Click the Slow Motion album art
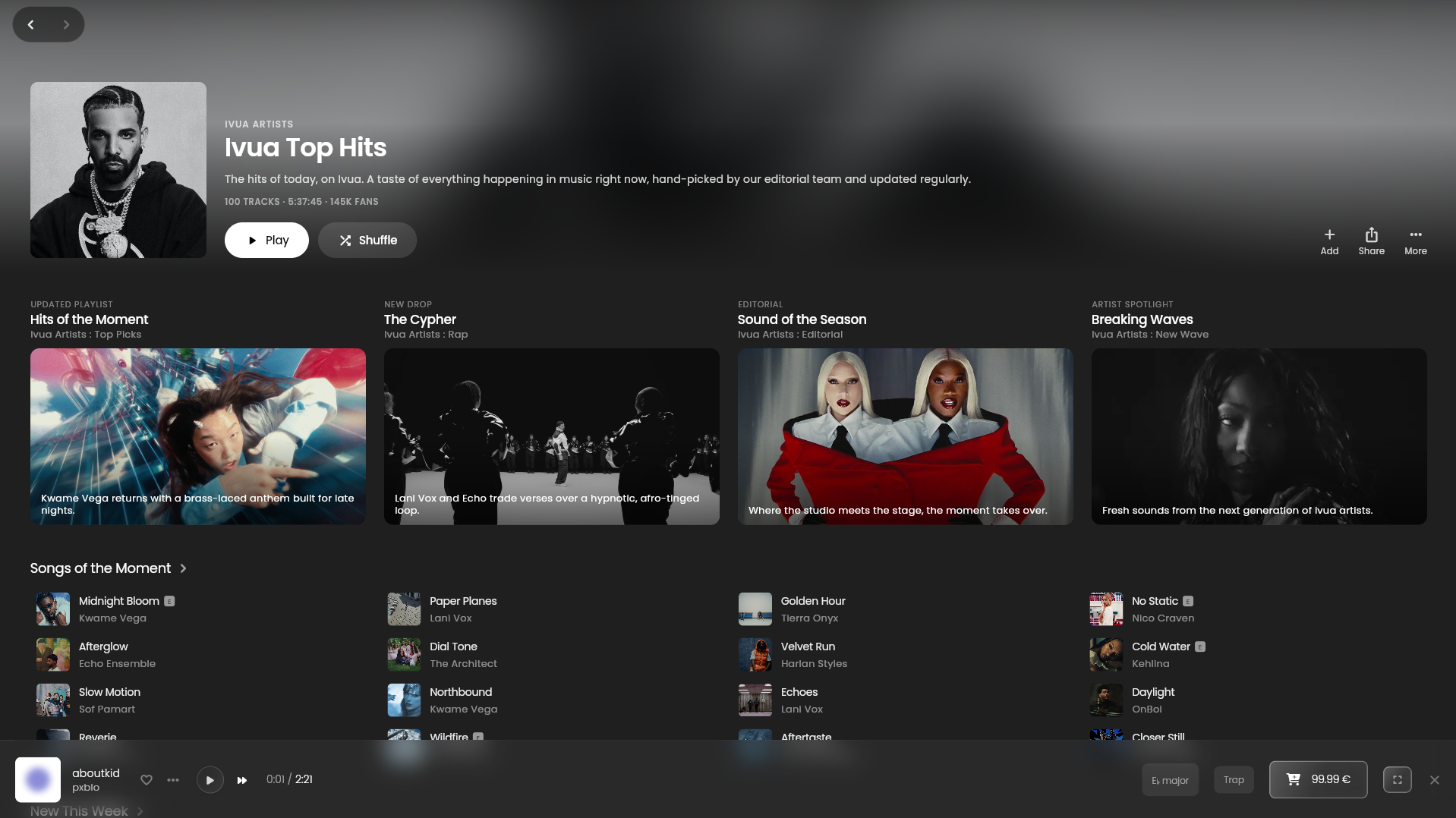The height and width of the screenshot is (818, 1456). click(53, 700)
